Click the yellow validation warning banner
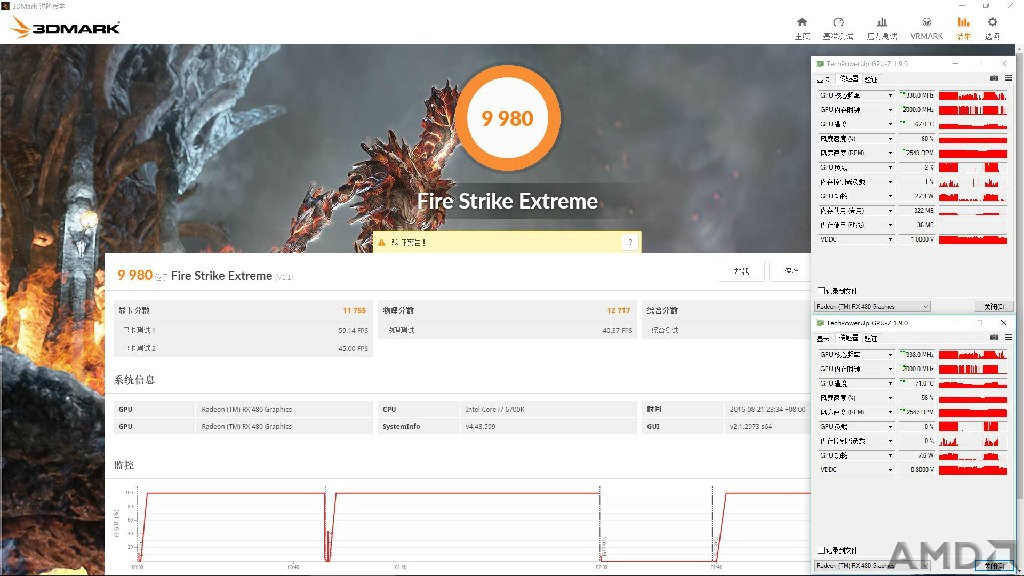Image resolution: width=1024 pixels, height=576 pixels. click(507, 242)
